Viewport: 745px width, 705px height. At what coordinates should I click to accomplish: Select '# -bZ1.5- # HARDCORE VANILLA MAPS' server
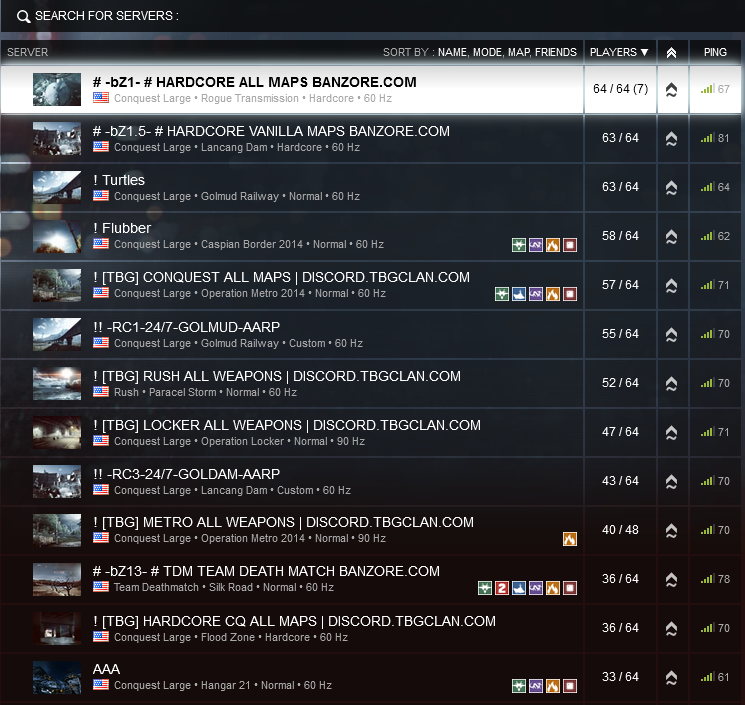tap(271, 131)
